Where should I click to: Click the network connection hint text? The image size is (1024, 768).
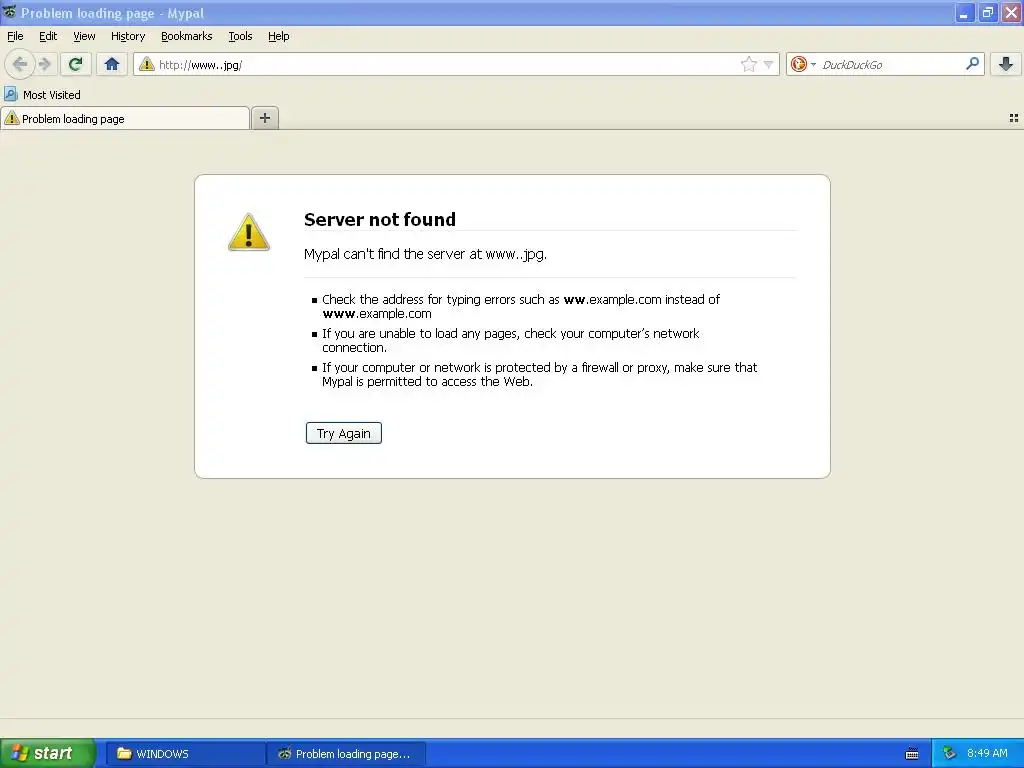coord(510,340)
